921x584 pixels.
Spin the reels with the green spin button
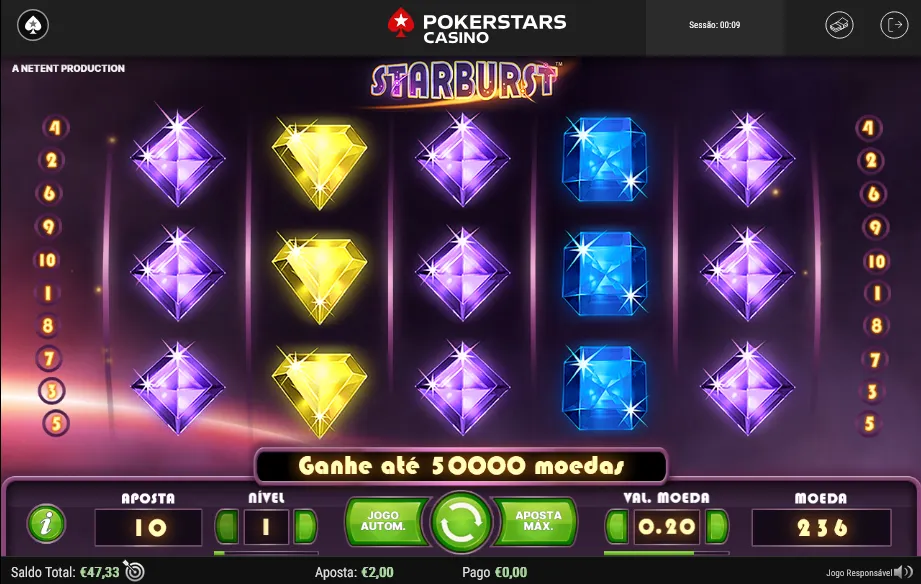(x=460, y=522)
